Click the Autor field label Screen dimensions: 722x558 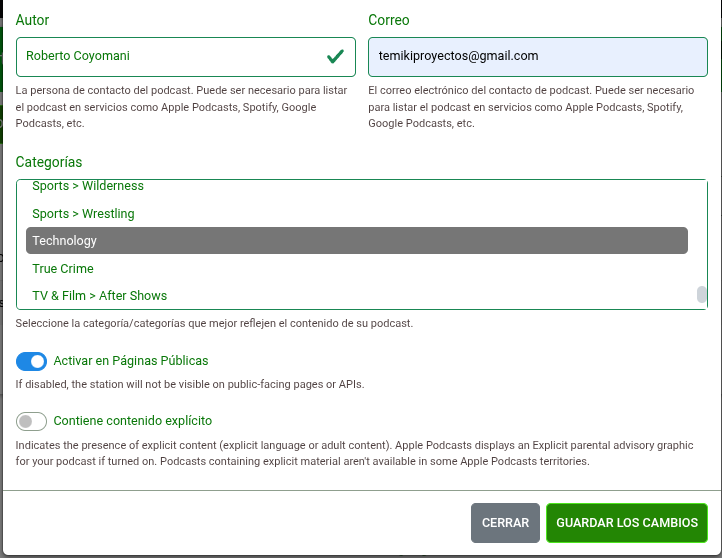32,20
